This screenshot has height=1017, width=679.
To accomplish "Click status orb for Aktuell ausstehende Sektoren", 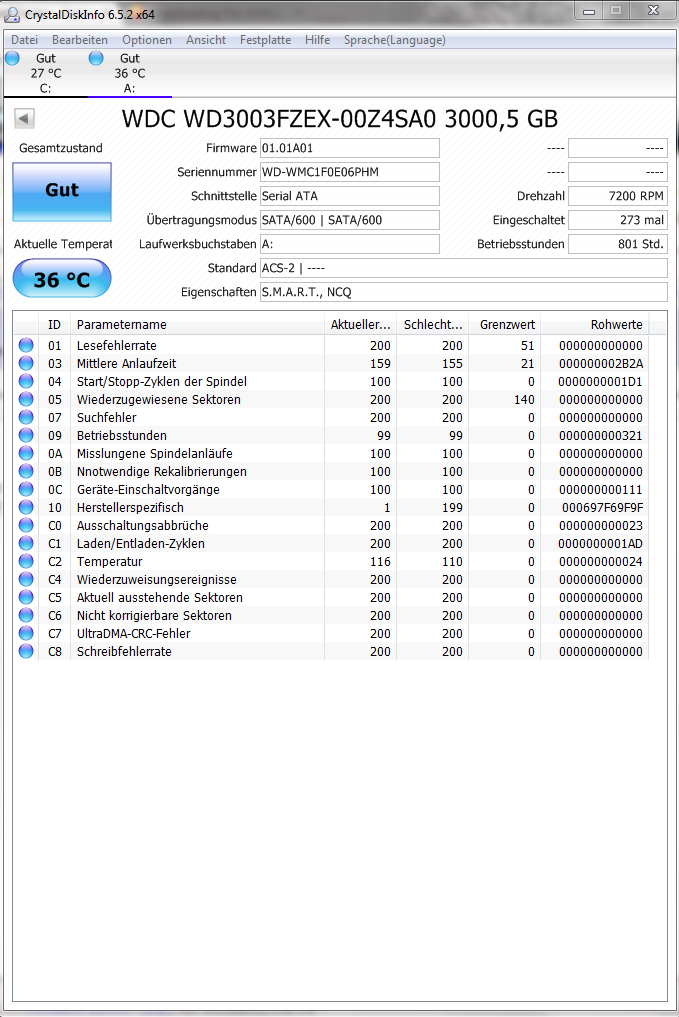I will pos(26,597).
